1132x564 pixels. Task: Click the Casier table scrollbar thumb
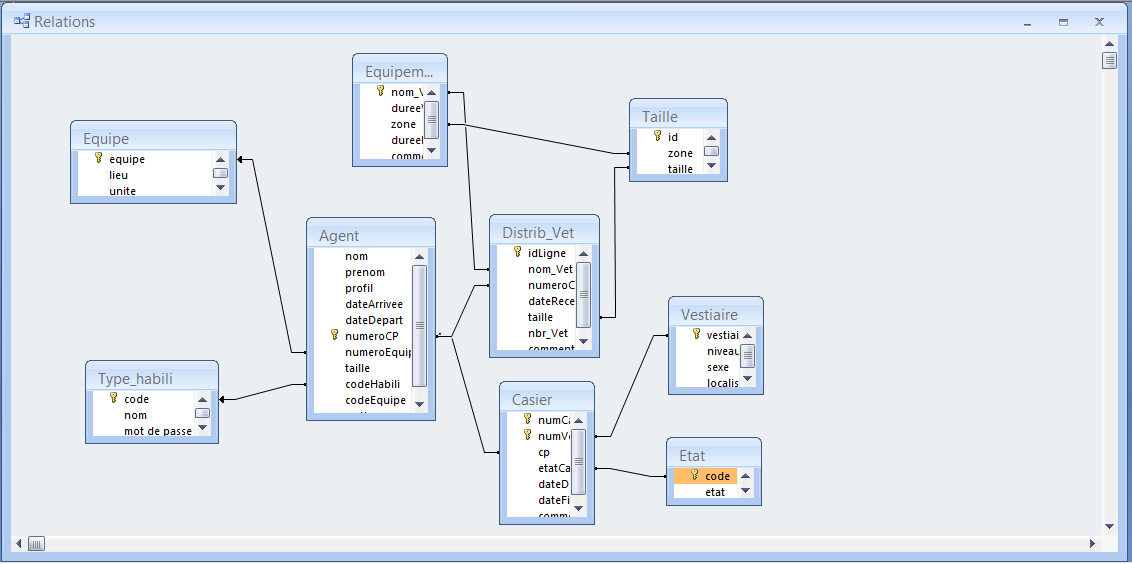578,461
